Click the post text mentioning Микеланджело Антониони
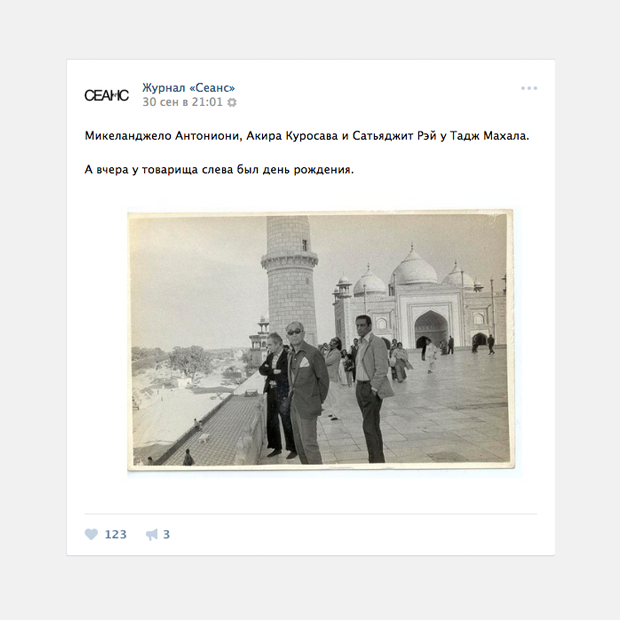Screen dimensions: 620x620 (307, 136)
